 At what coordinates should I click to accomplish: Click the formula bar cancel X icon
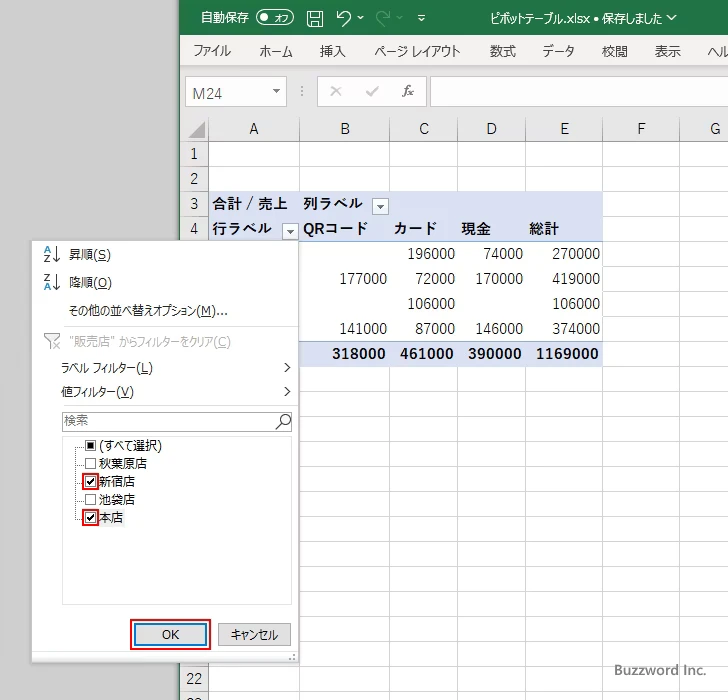[336, 91]
